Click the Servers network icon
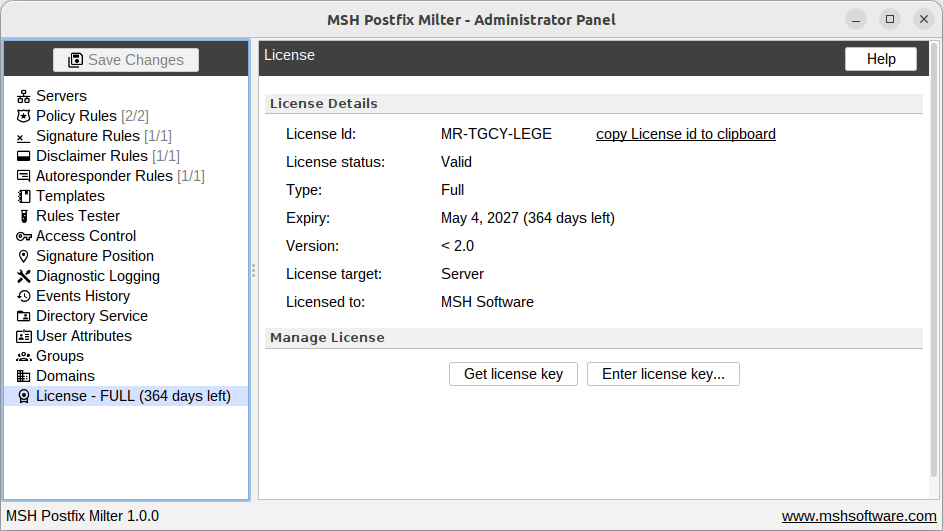 (x=23, y=96)
